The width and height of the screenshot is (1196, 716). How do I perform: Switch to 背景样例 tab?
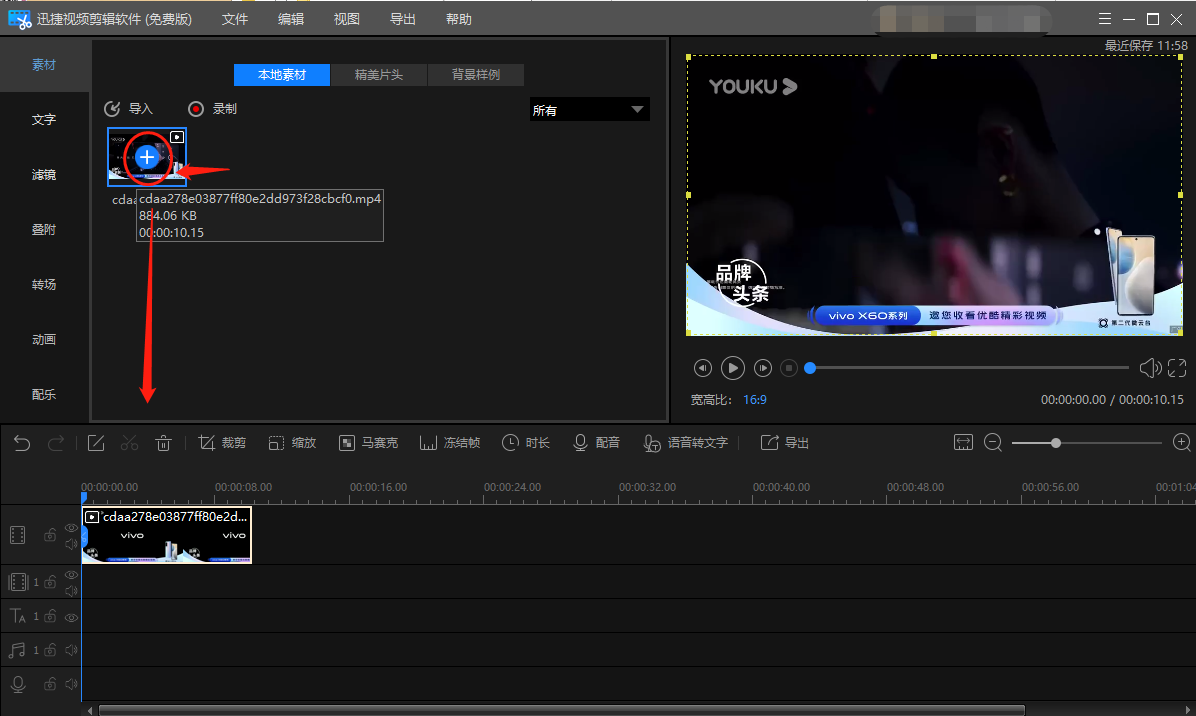coord(476,75)
